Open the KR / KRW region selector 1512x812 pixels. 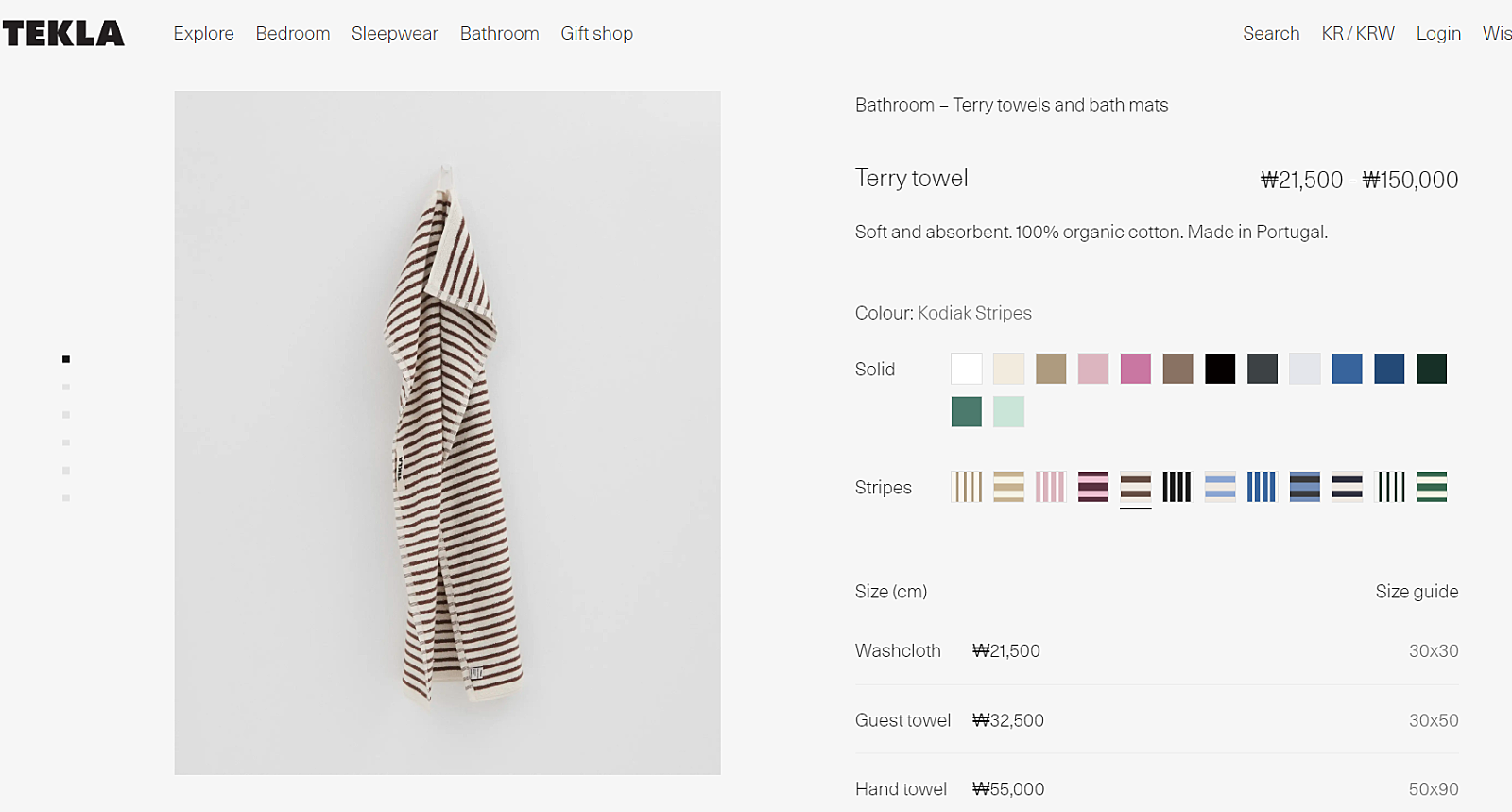click(1358, 34)
